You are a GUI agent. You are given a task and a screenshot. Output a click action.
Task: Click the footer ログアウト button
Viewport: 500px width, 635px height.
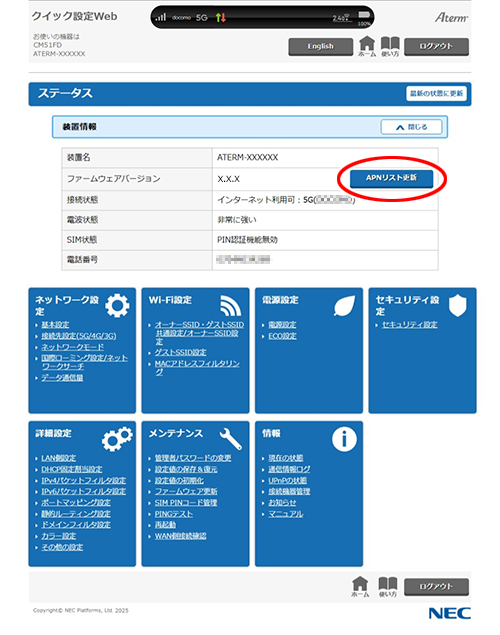(436, 587)
